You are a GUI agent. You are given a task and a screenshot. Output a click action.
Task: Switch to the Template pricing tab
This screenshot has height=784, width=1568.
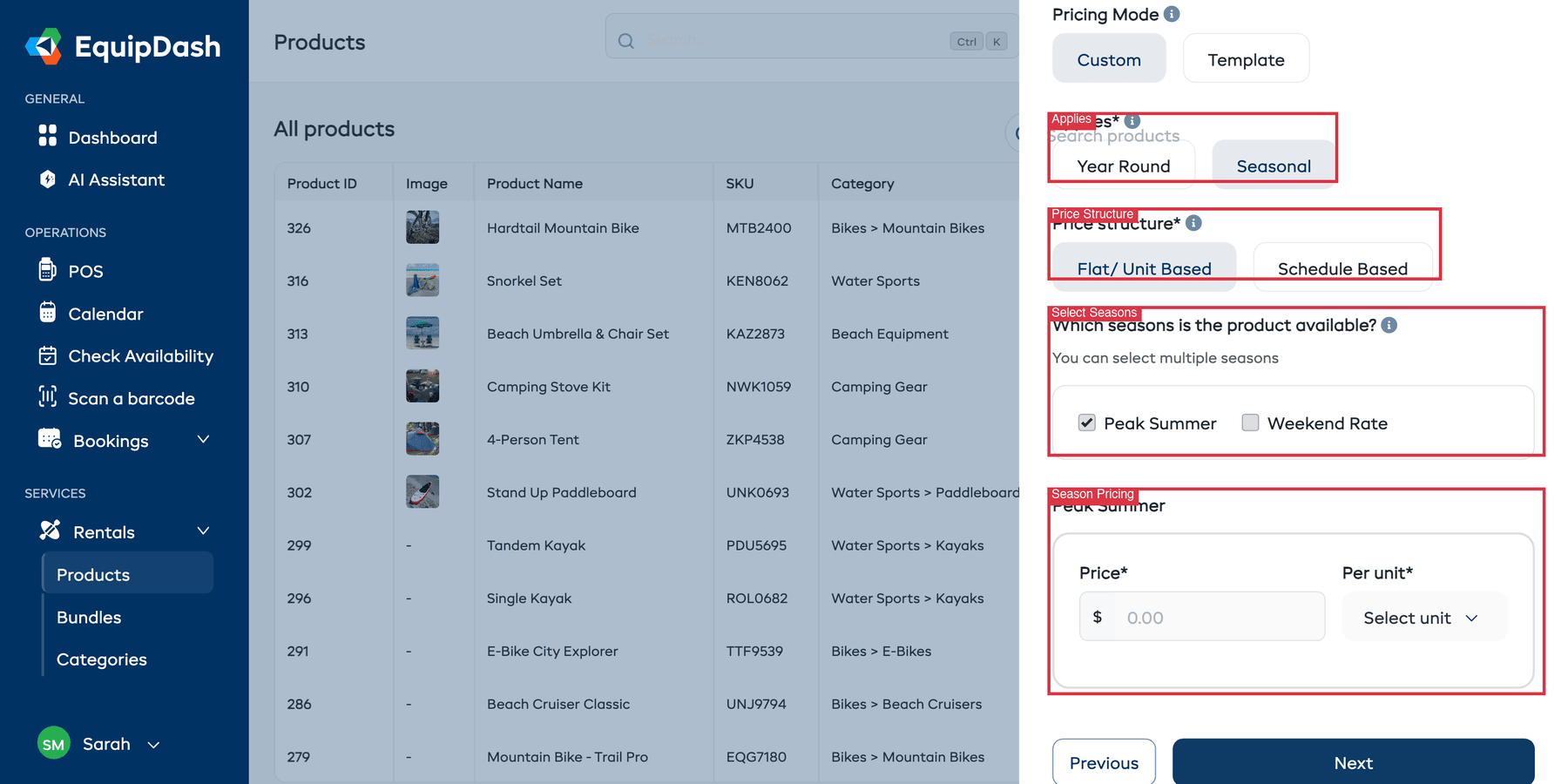[1246, 58]
